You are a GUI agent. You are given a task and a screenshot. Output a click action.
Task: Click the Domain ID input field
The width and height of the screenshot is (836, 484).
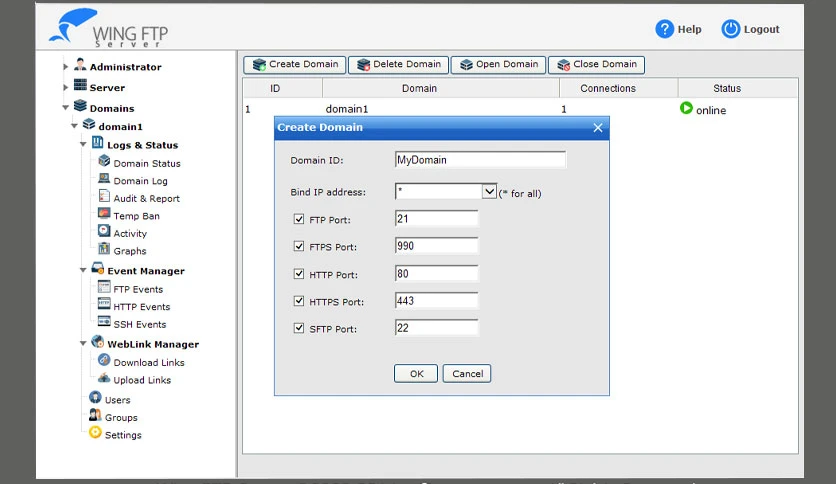(480, 159)
